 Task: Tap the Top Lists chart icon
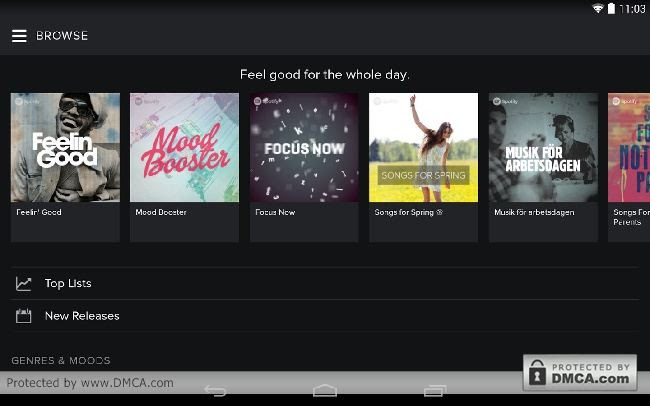(x=24, y=284)
